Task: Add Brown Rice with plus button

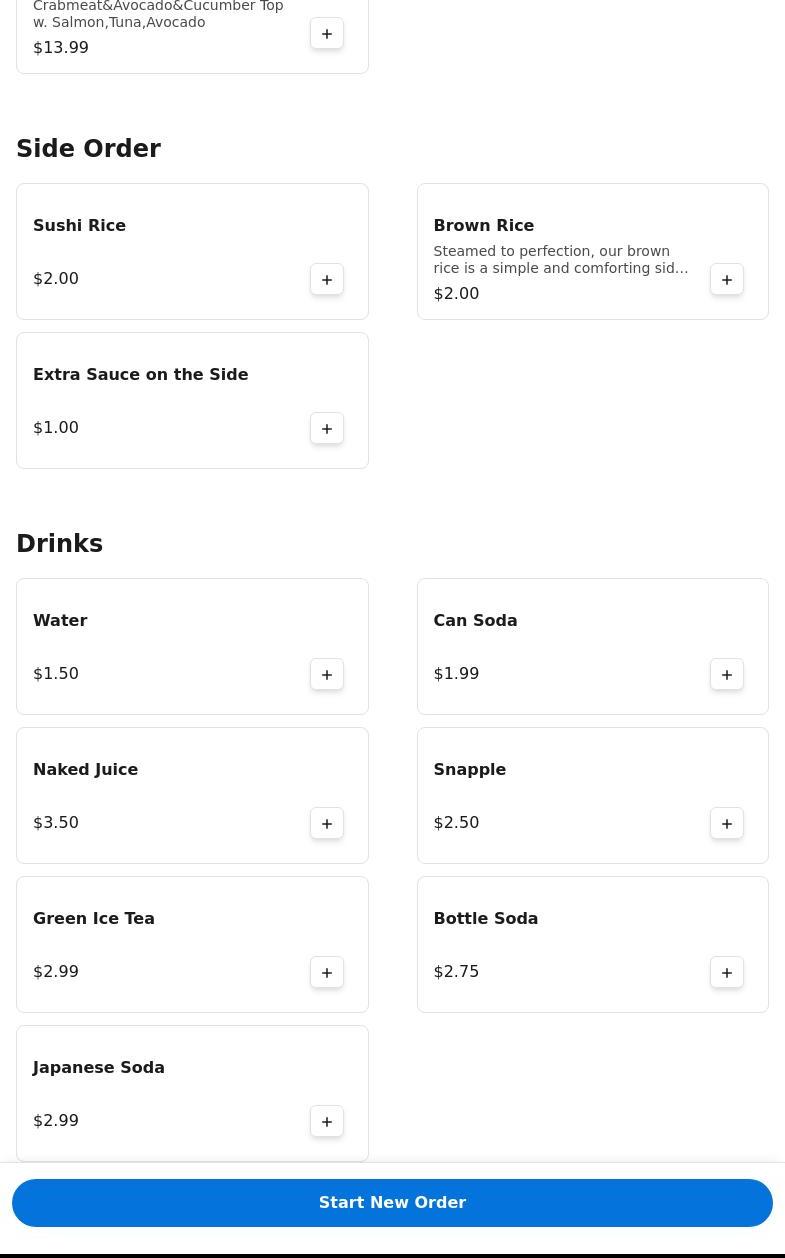Action: point(727,279)
